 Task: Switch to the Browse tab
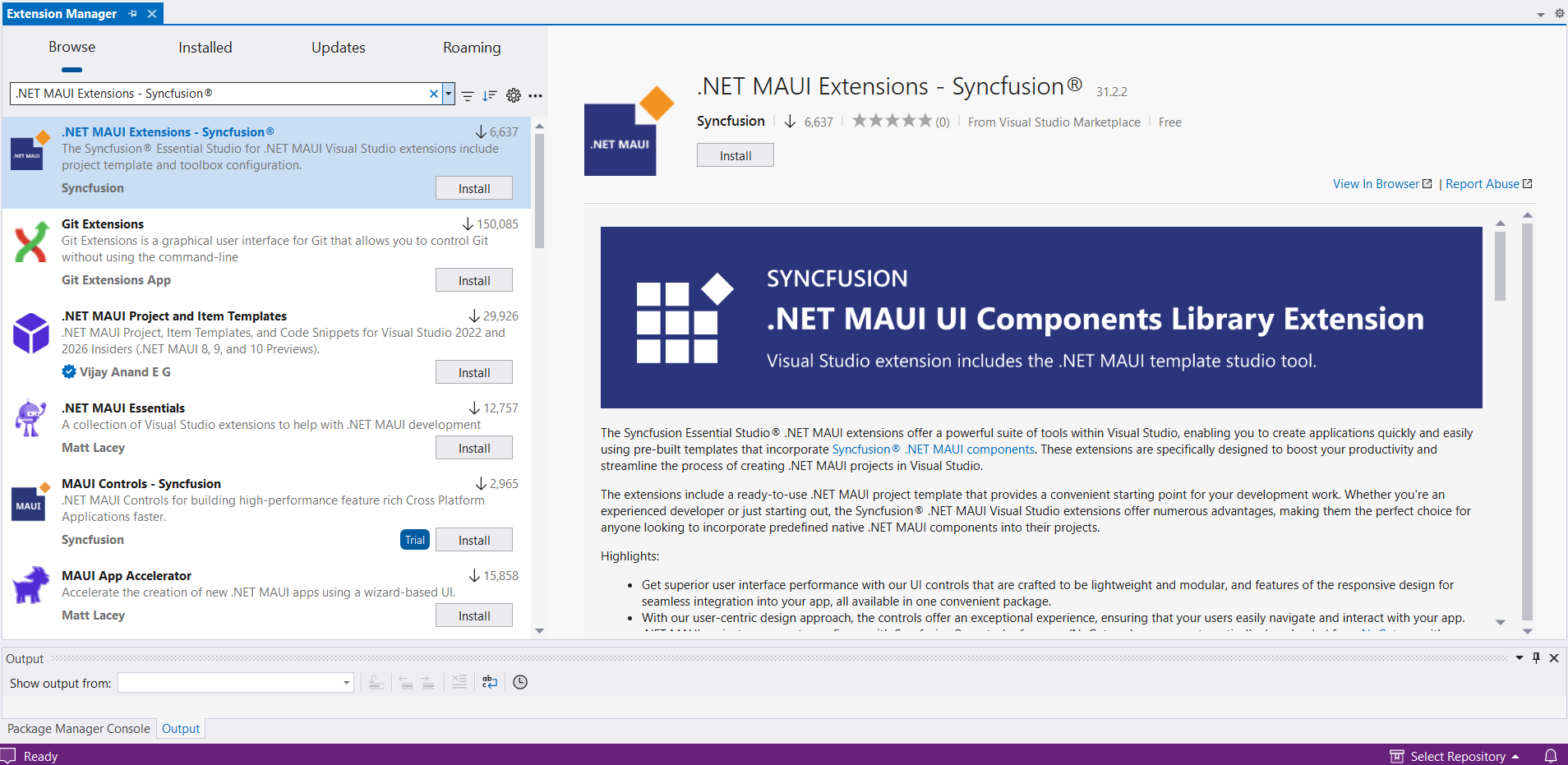pos(71,47)
